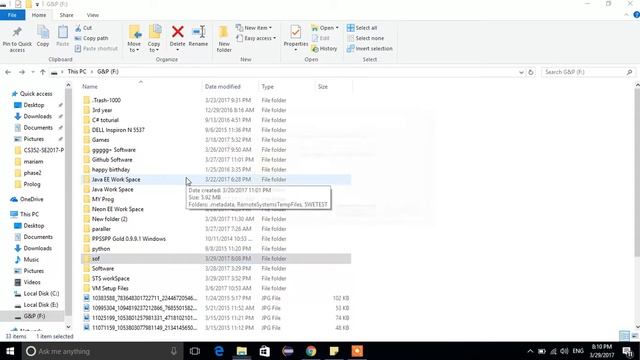
Task: Open Music in navigation pane
Action: click(x=31, y=260)
